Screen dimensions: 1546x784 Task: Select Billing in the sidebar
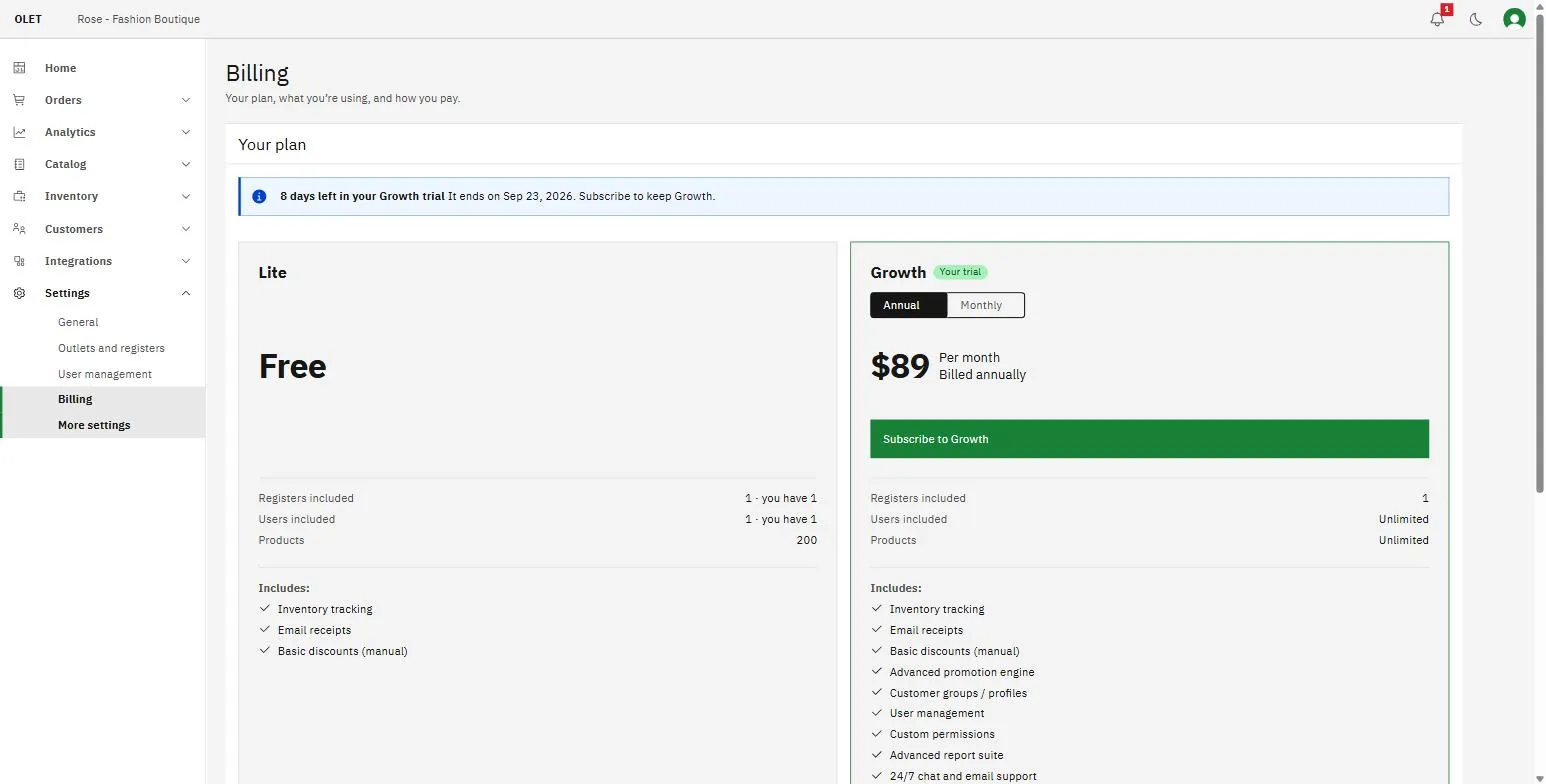(x=102, y=399)
